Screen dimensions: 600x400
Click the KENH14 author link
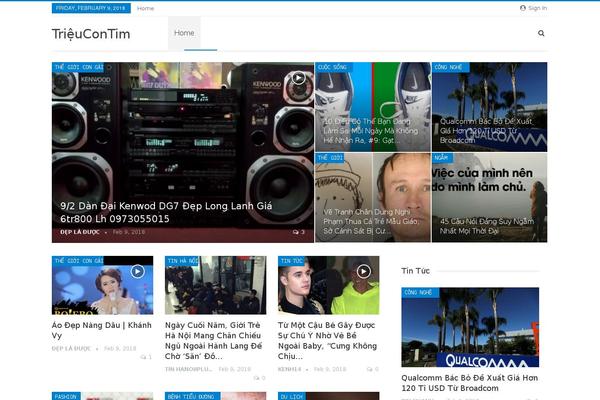click(289, 369)
